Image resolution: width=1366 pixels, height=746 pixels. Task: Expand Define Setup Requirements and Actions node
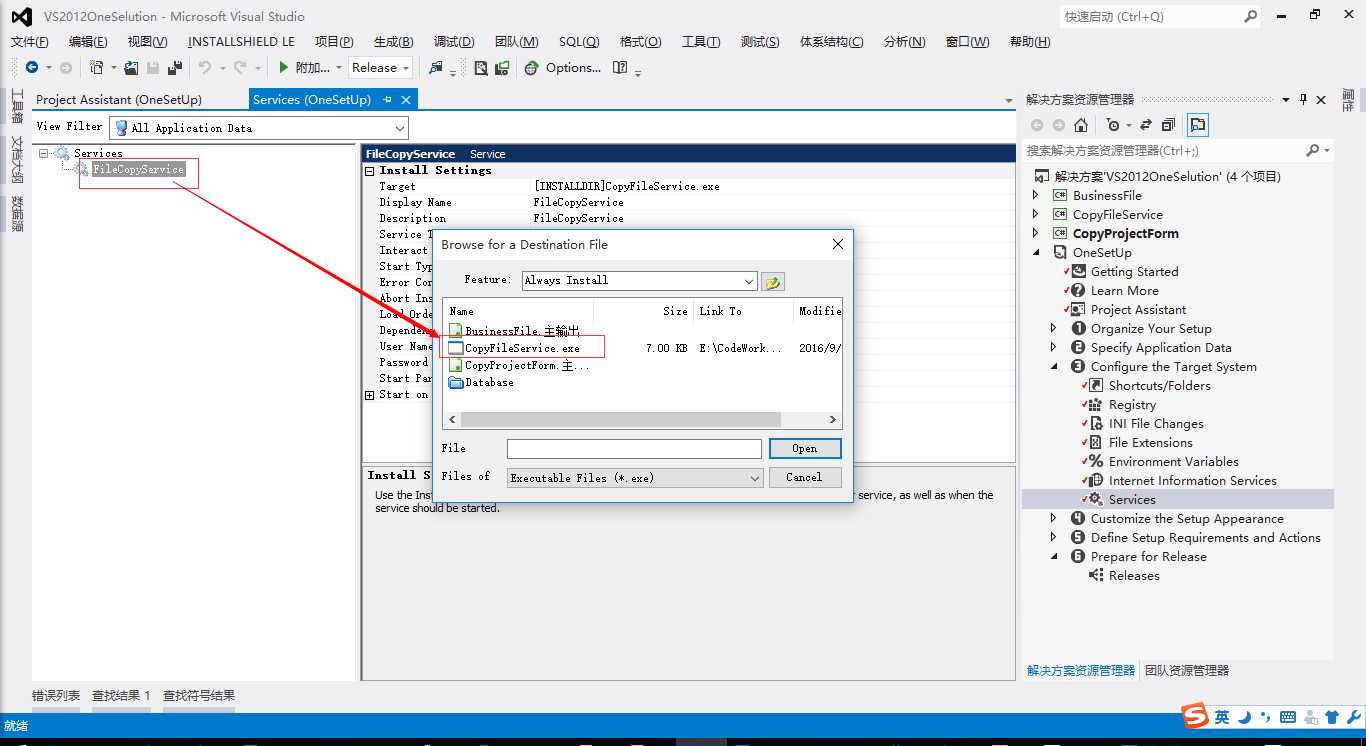1054,538
